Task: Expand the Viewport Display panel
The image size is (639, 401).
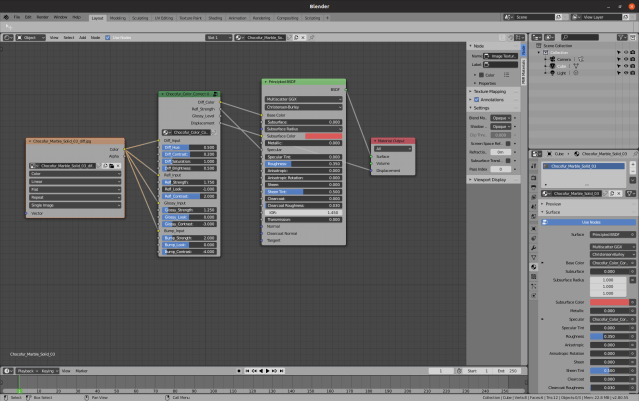Action: coord(492,179)
